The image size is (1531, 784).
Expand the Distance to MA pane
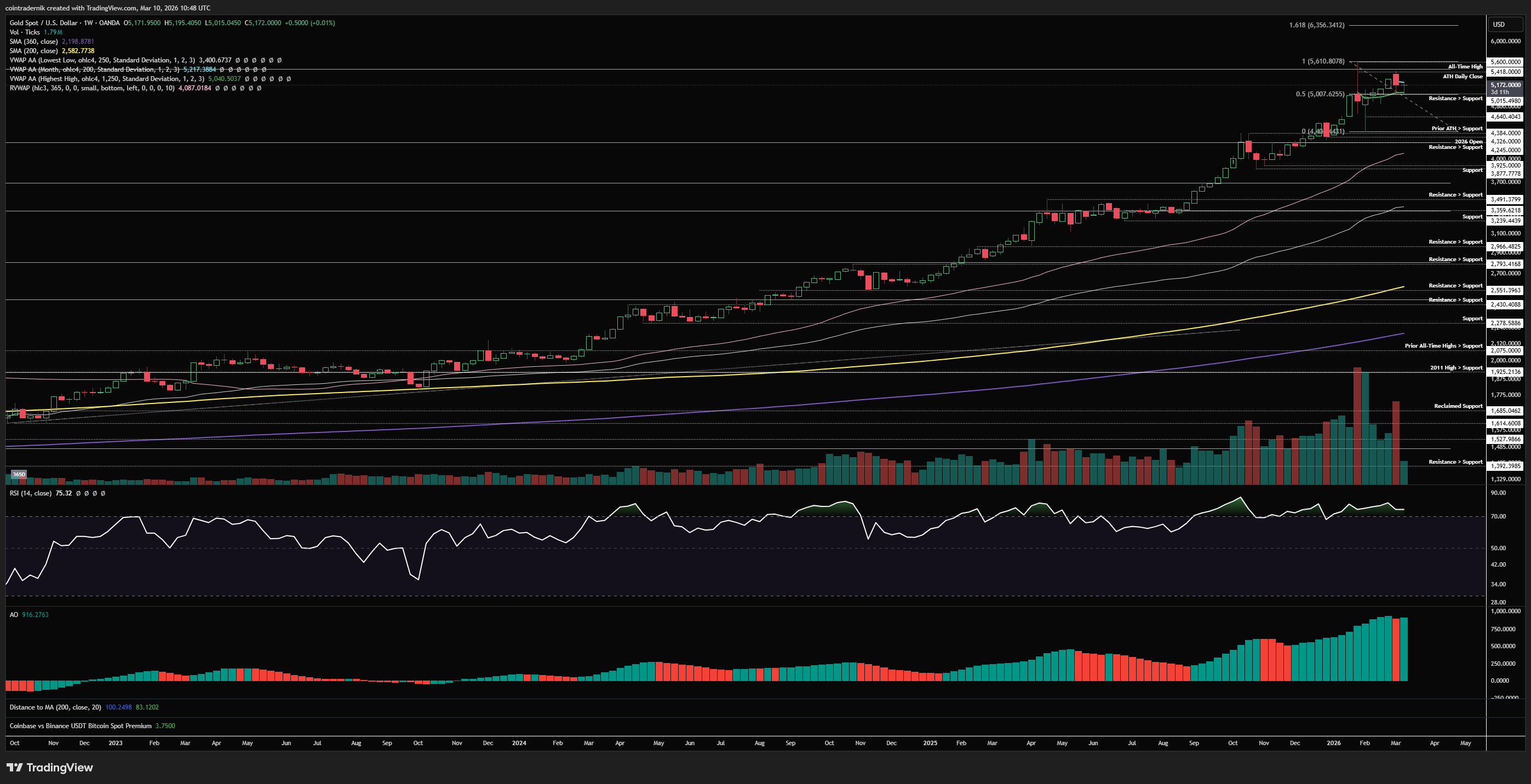pos(55,707)
